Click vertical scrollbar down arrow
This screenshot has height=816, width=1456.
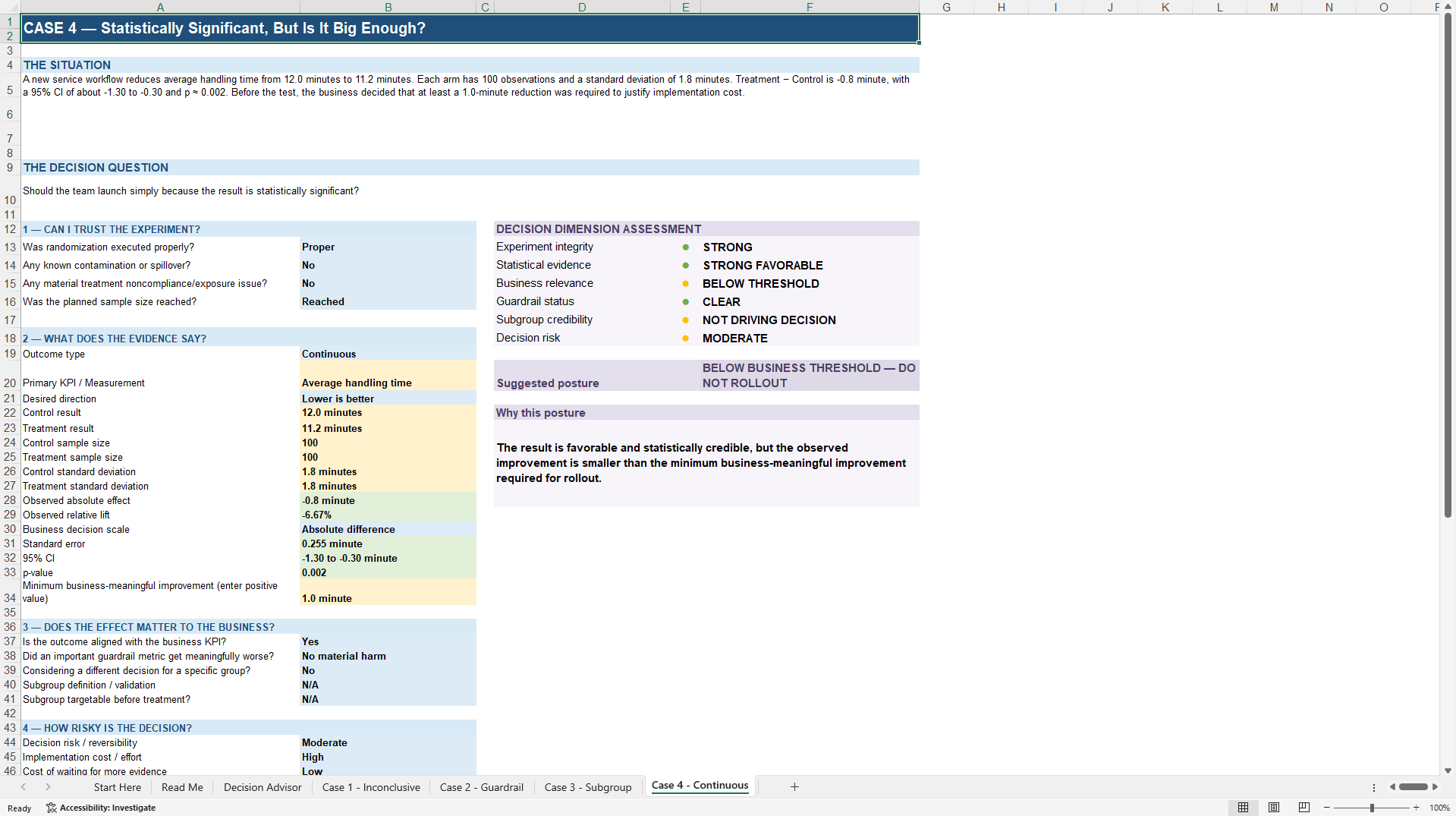(1448, 770)
